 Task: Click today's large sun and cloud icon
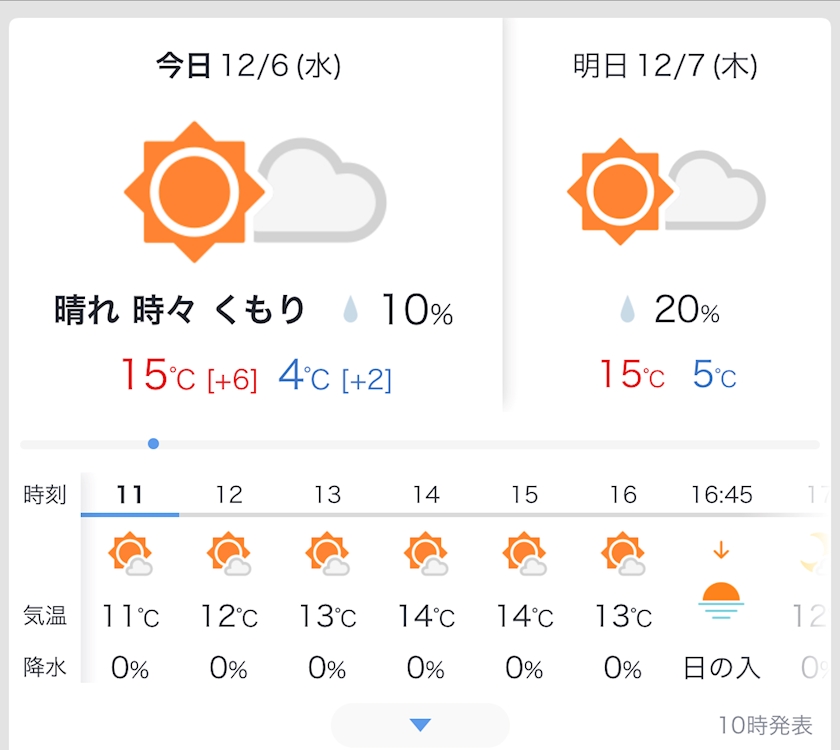coord(254,191)
